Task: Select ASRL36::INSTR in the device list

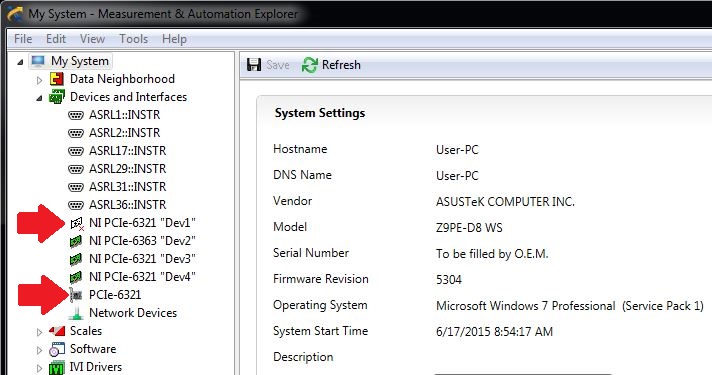Action: [128, 205]
